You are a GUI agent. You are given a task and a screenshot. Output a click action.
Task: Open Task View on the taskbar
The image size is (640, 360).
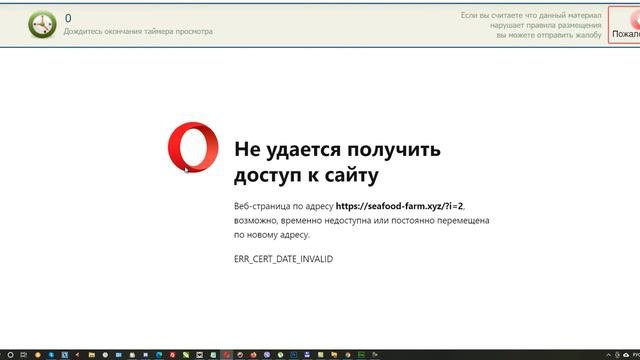click(x=24, y=355)
